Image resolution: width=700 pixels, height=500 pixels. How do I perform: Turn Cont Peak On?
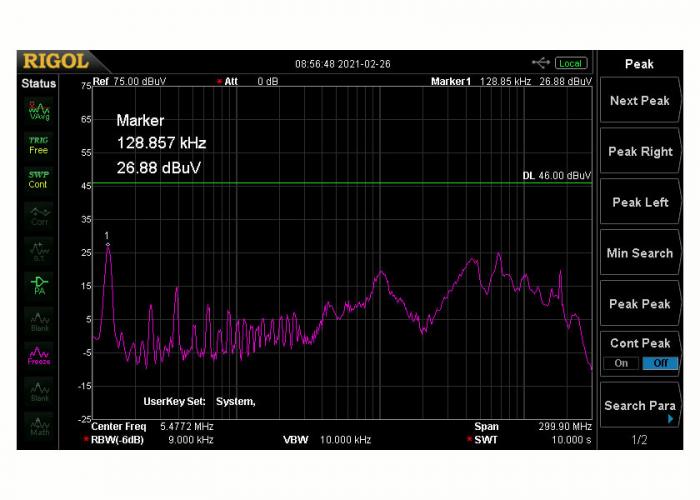pyautogui.click(x=621, y=363)
